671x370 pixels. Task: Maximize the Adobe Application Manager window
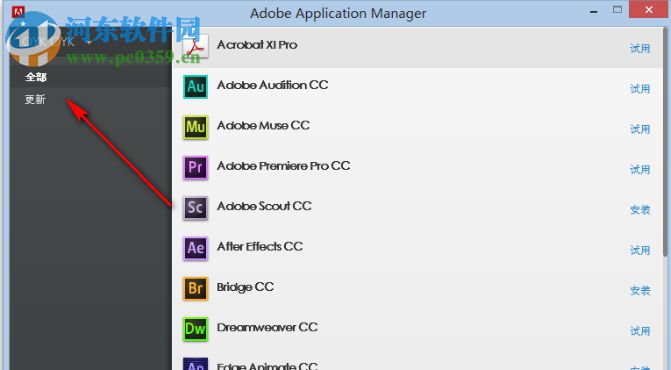617,10
